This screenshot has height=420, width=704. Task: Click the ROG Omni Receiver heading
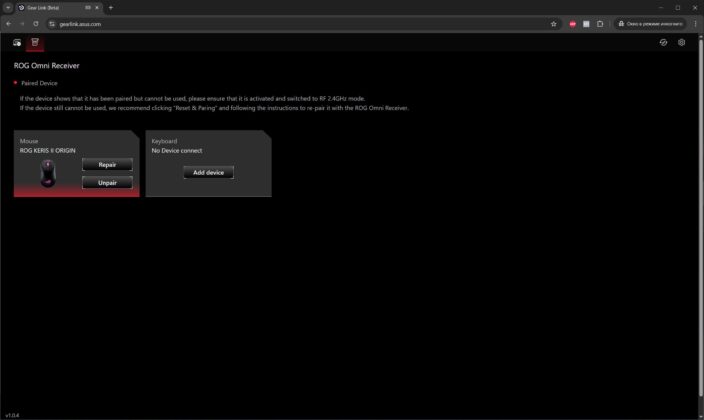click(47, 66)
